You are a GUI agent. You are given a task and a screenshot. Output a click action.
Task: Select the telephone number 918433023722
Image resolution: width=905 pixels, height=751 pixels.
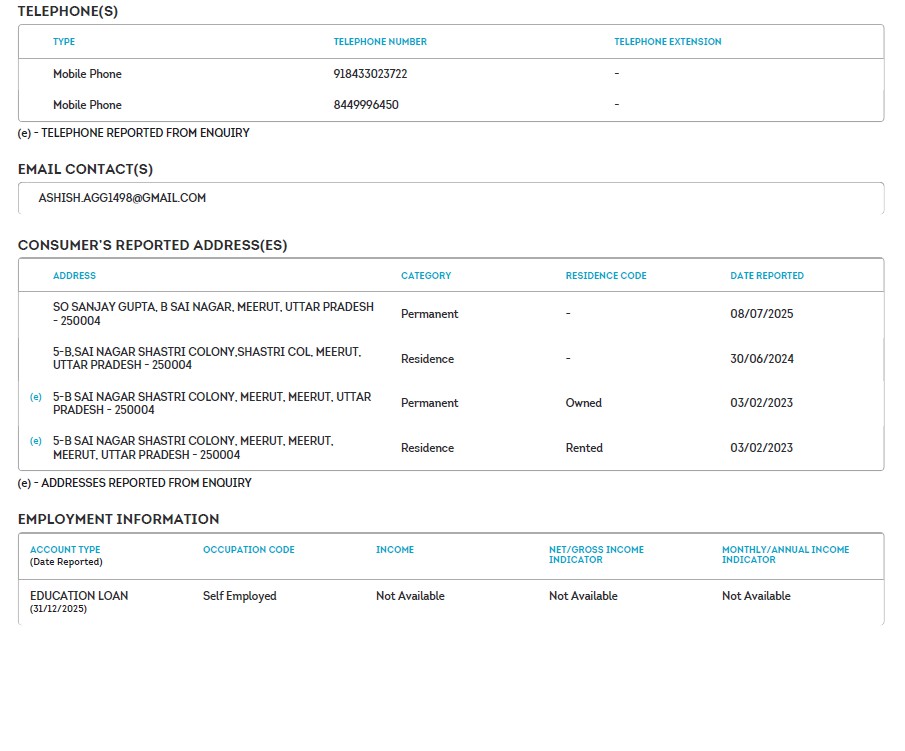pos(370,74)
